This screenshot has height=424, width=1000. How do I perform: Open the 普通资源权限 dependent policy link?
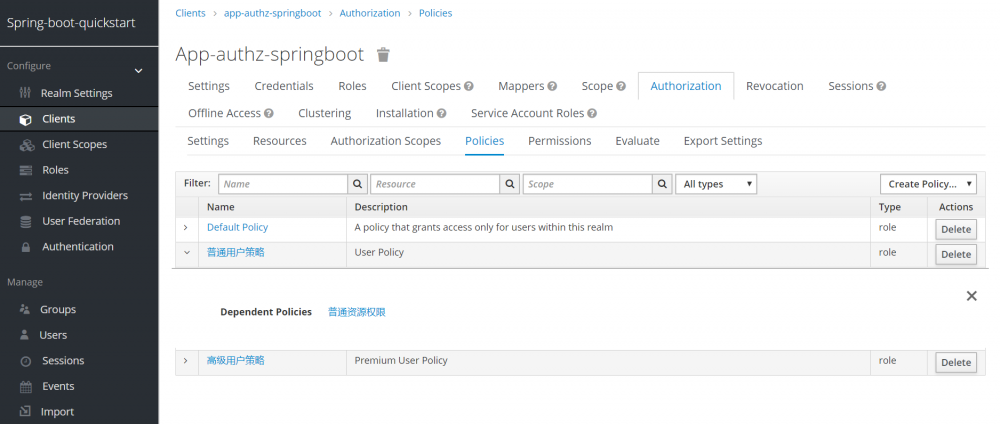(x=357, y=312)
